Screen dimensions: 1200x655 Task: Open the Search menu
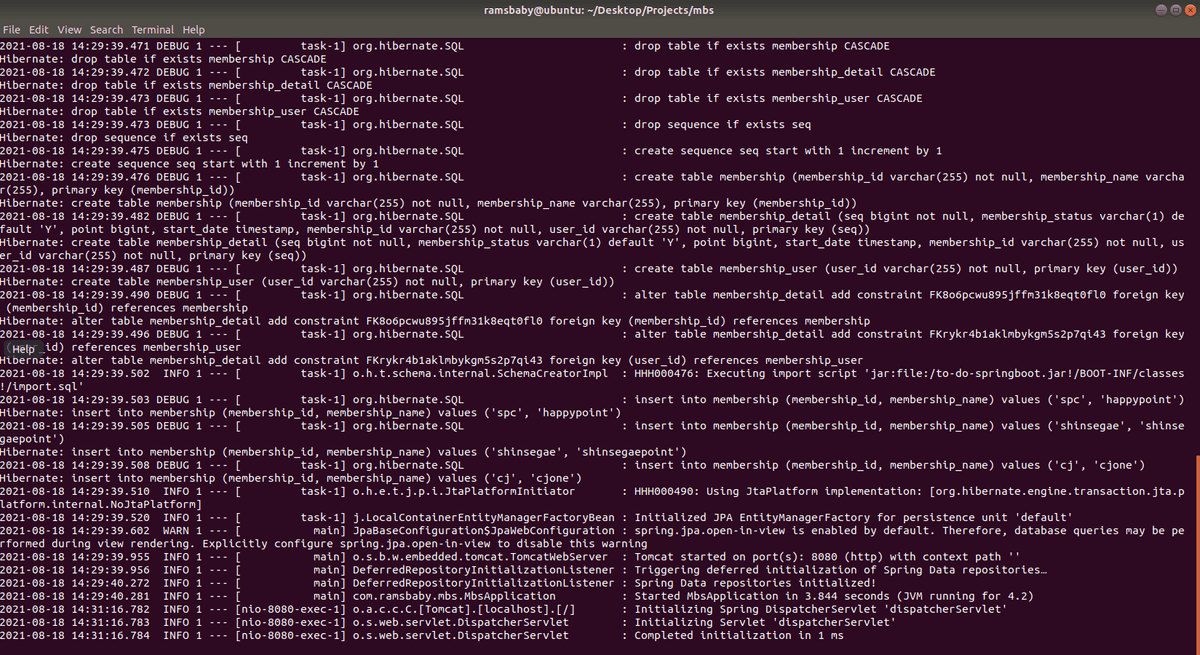tap(106, 29)
